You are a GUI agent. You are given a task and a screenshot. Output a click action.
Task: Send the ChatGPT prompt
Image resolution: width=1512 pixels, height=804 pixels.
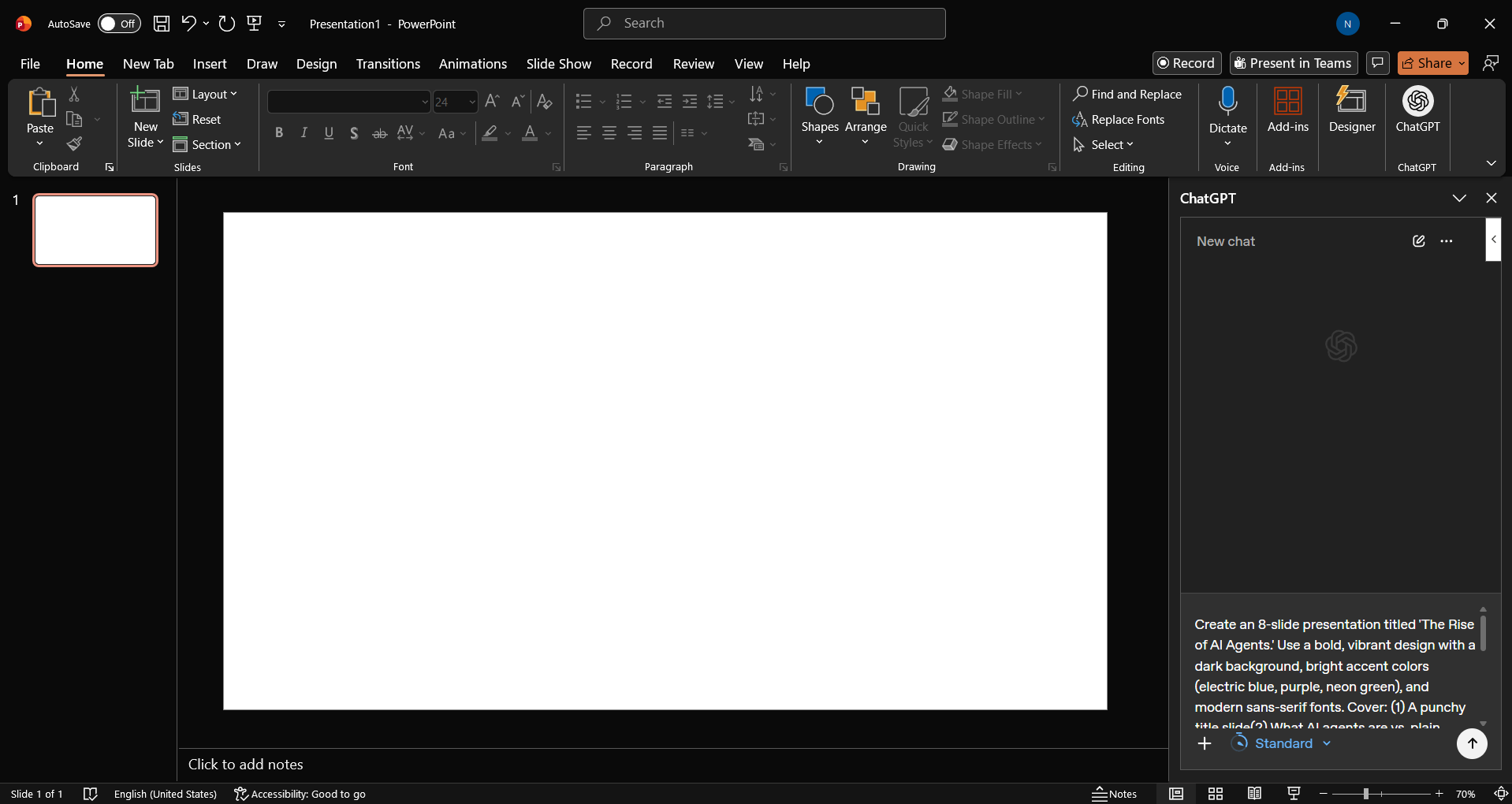[1472, 743]
